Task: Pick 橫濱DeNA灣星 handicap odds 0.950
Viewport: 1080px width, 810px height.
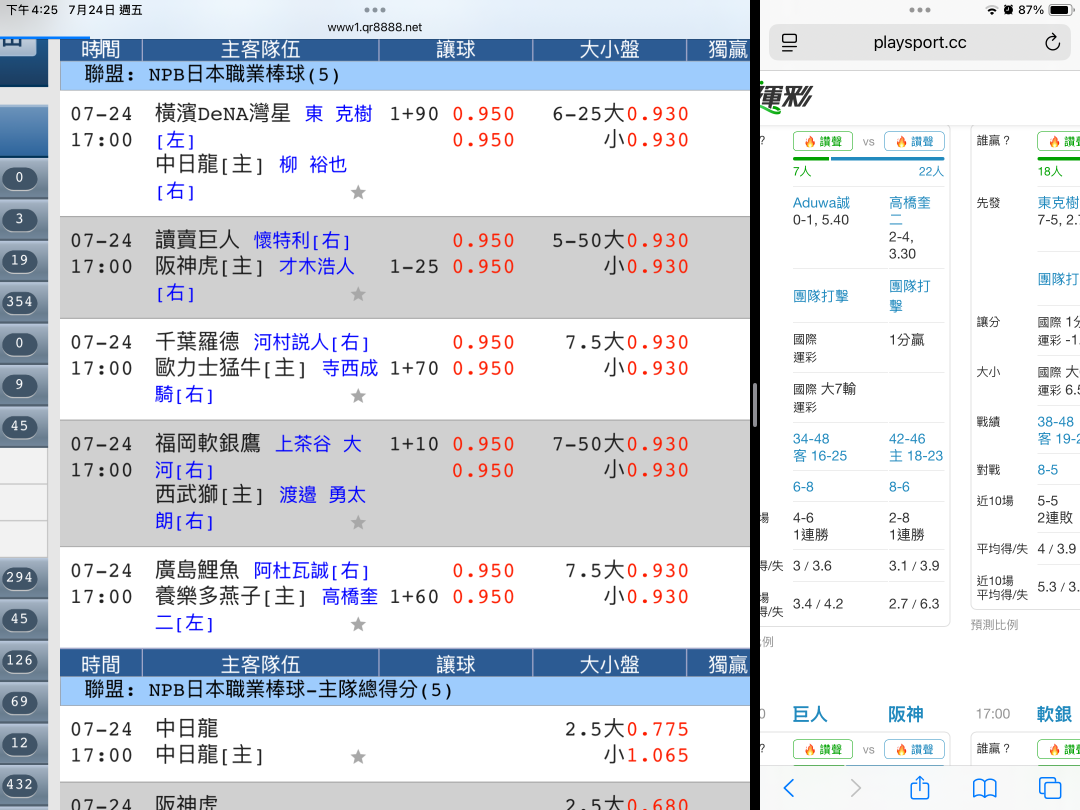Action: point(484,114)
